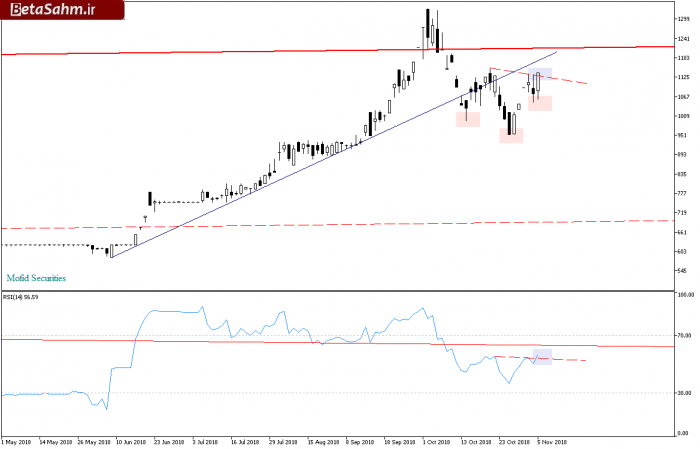This screenshot has height=449, width=700.
Task: Select the 70.00 RSI level label
Action: tap(685, 336)
